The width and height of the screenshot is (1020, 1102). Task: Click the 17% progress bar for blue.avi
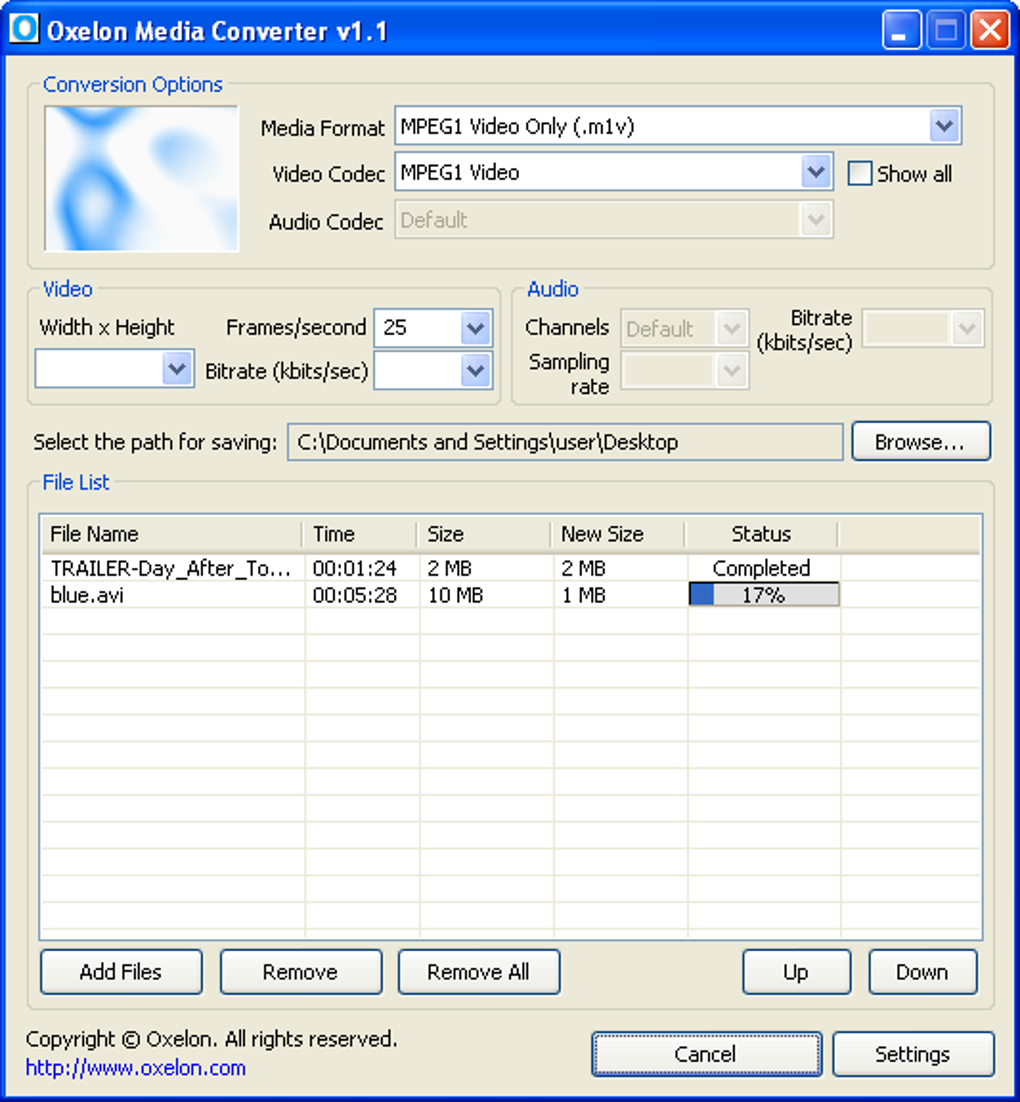point(764,595)
